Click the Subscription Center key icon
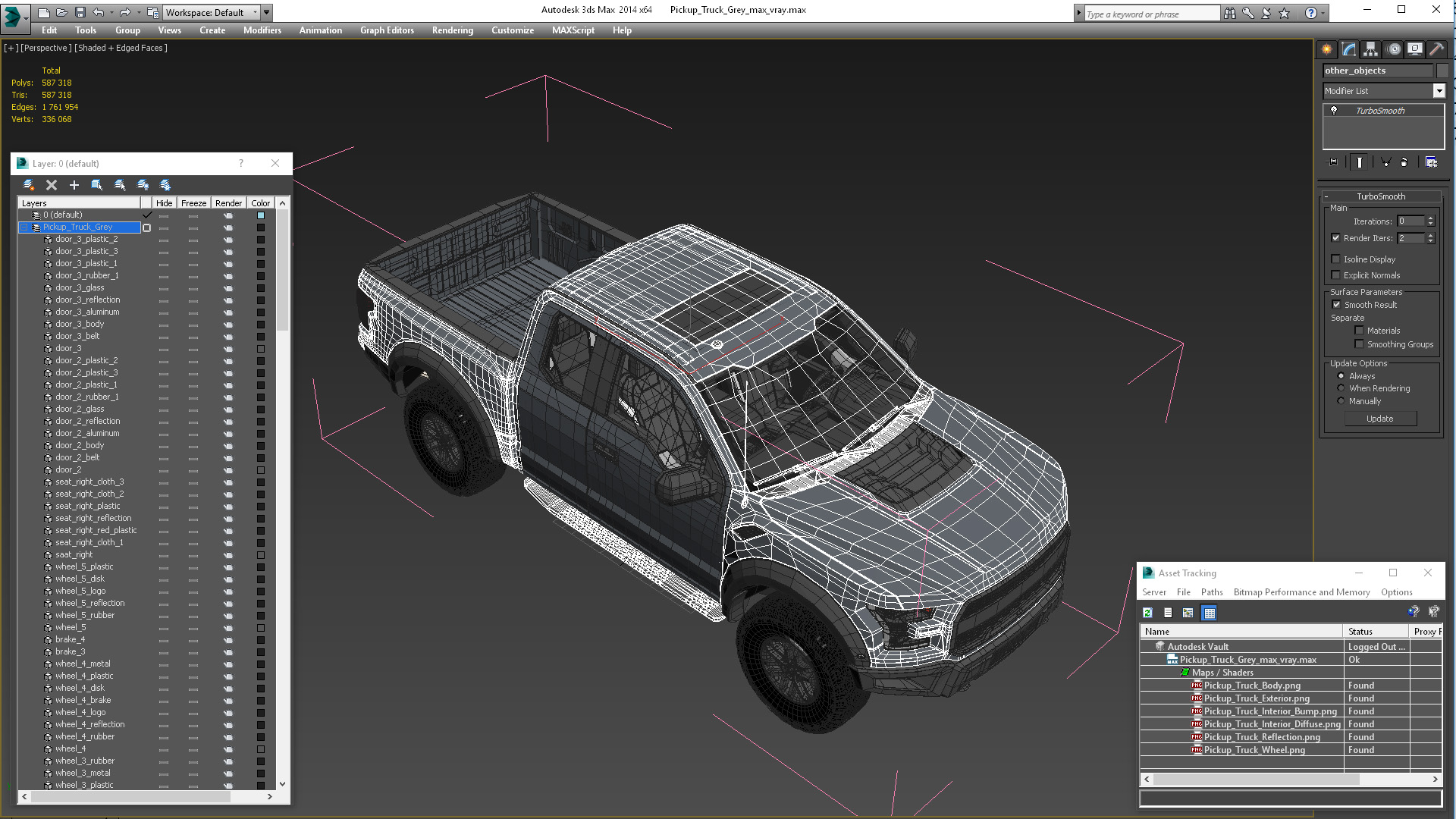Screen dimensions: 1456x819 click(1247, 13)
